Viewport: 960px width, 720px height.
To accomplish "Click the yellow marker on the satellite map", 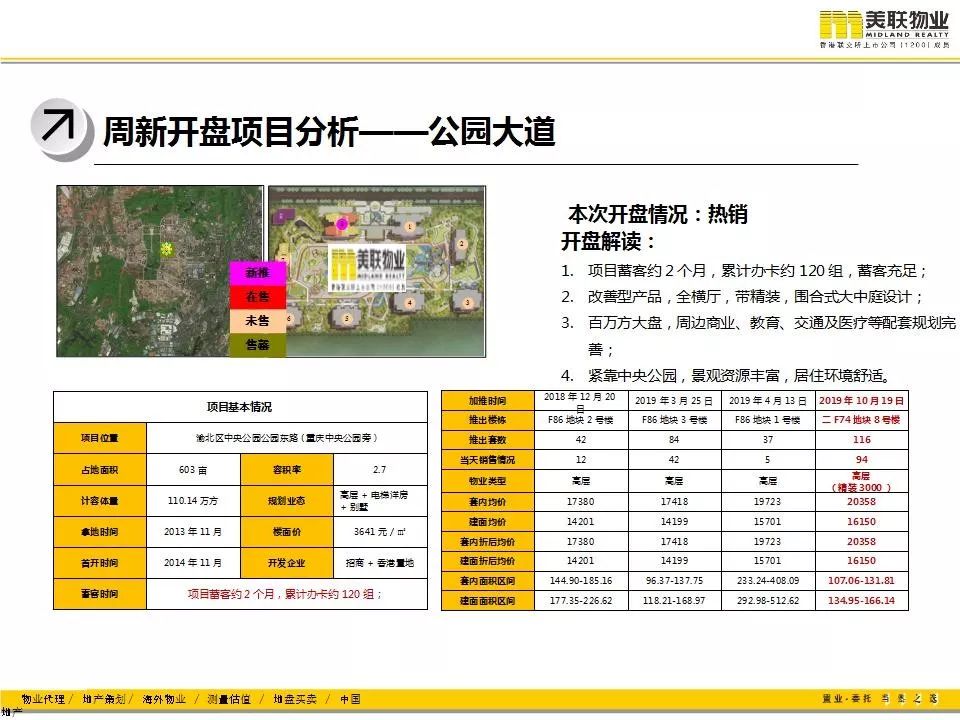I will pos(166,249).
